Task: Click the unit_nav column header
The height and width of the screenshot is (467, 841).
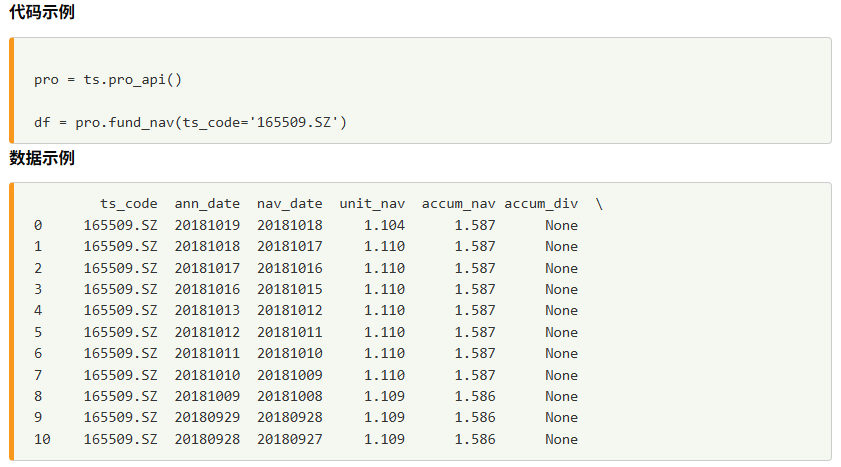Action: 372,204
